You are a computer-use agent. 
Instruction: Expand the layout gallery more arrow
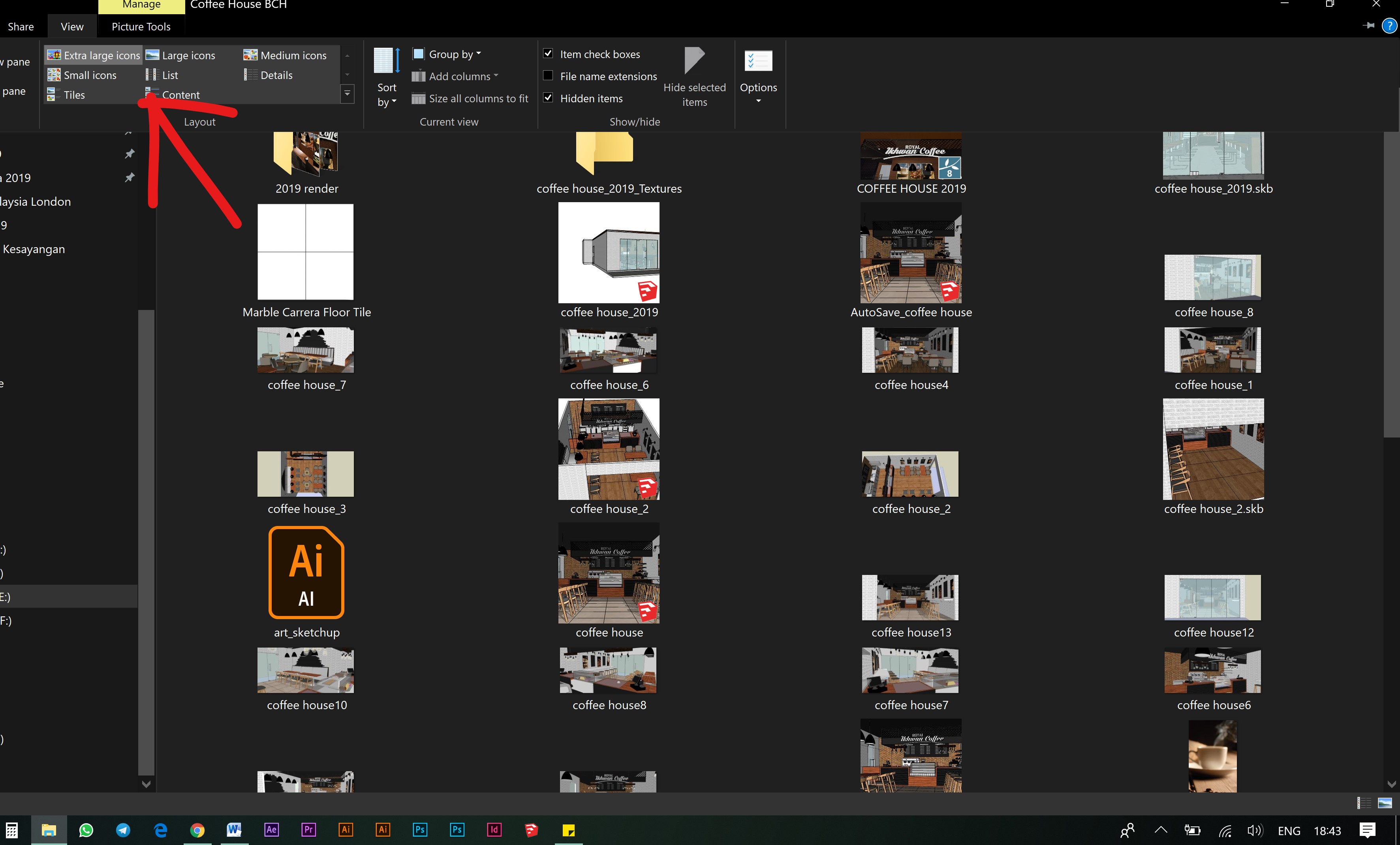coord(347,94)
